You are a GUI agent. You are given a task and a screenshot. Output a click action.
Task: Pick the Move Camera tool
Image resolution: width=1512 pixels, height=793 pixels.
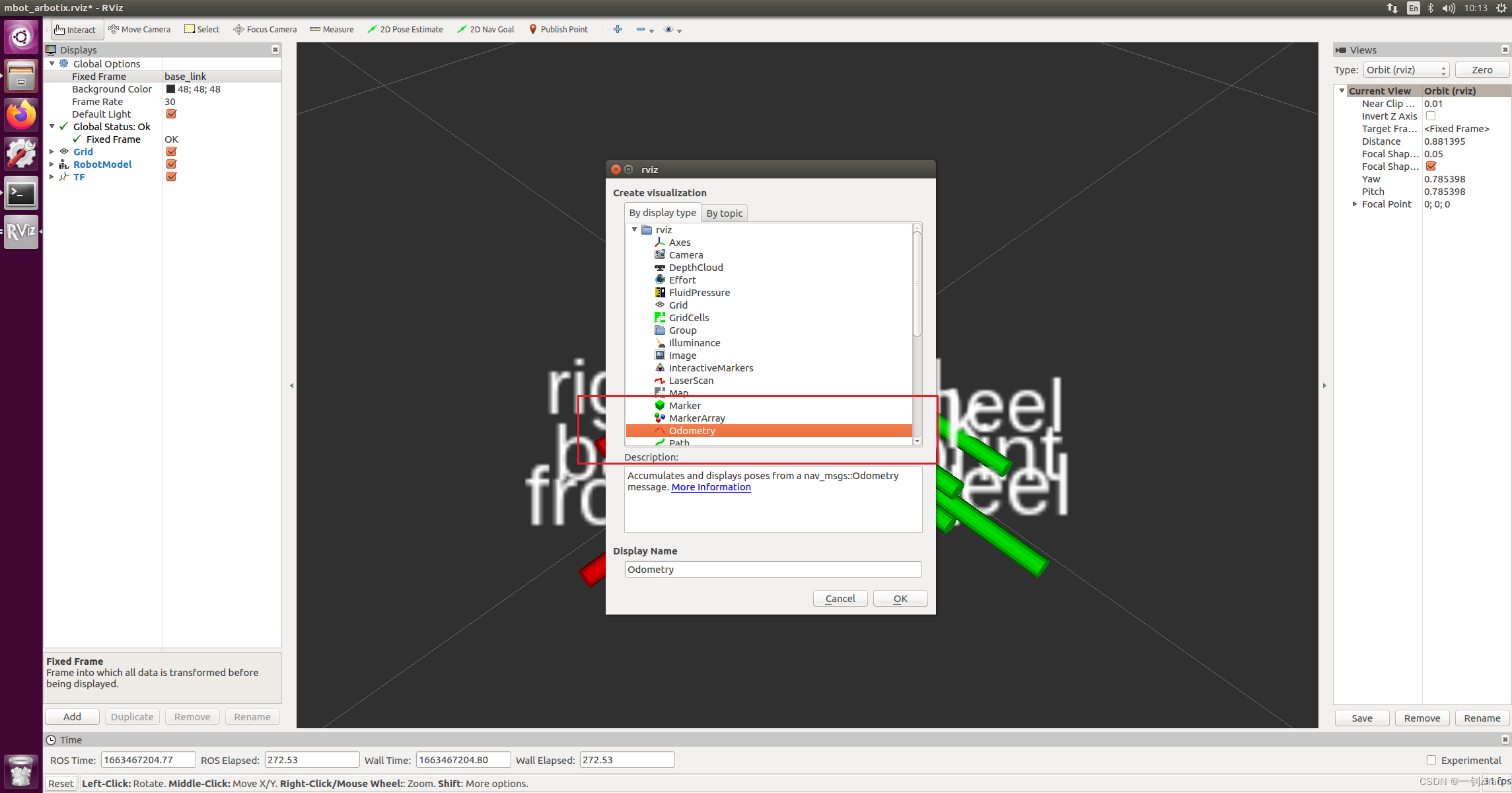(x=139, y=29)
